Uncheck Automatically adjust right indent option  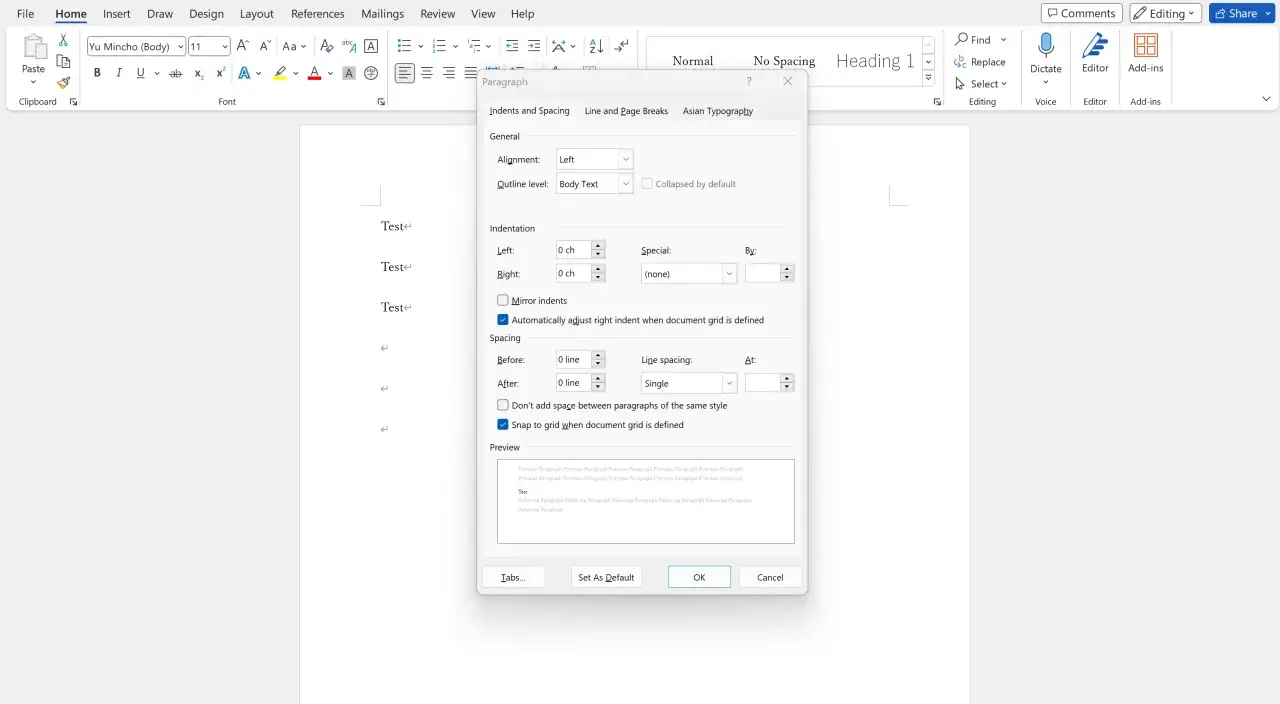[503, 320]
